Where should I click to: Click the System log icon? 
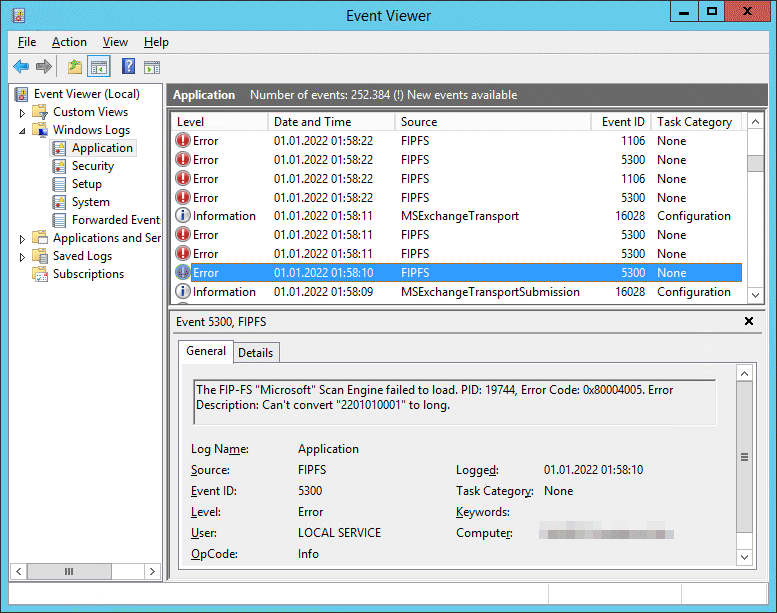[x=59, y=202]
